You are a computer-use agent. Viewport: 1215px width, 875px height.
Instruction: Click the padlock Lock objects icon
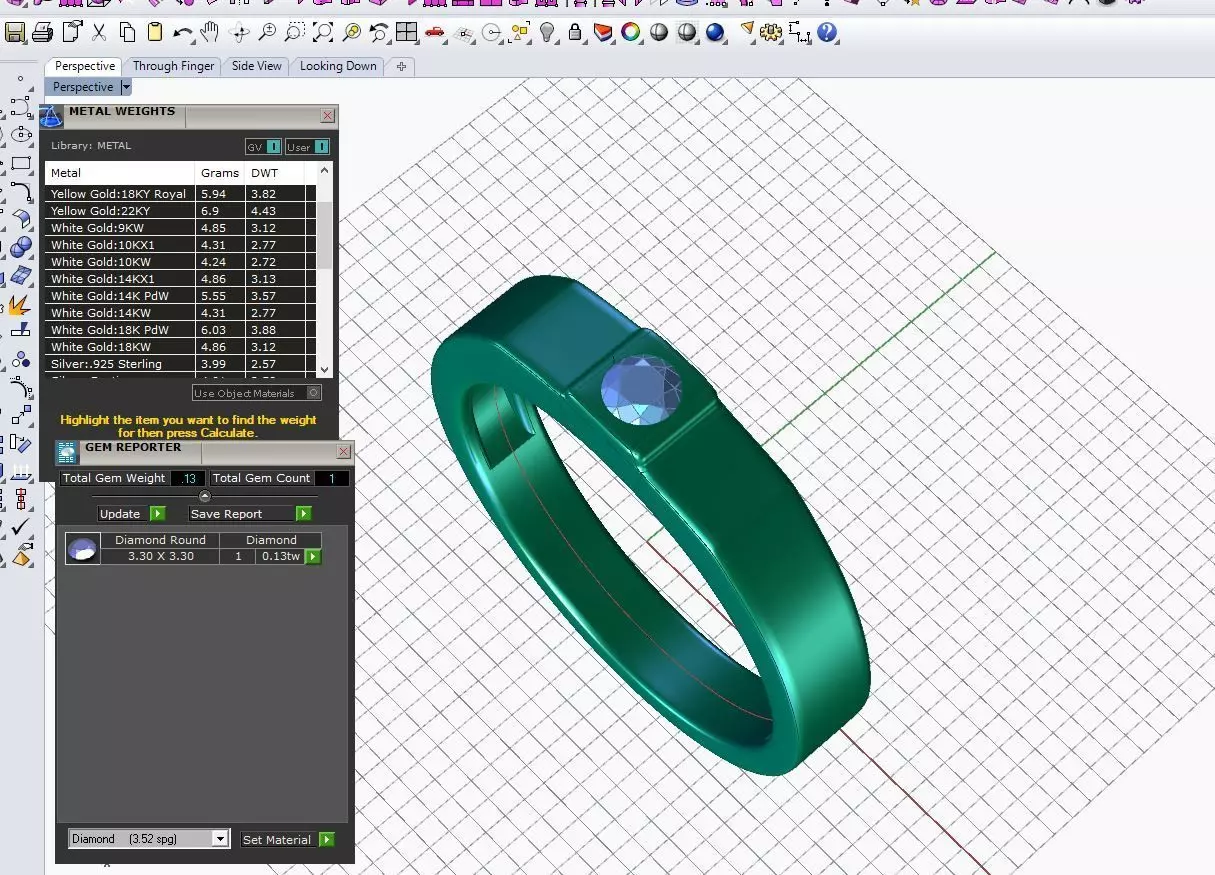575,33
